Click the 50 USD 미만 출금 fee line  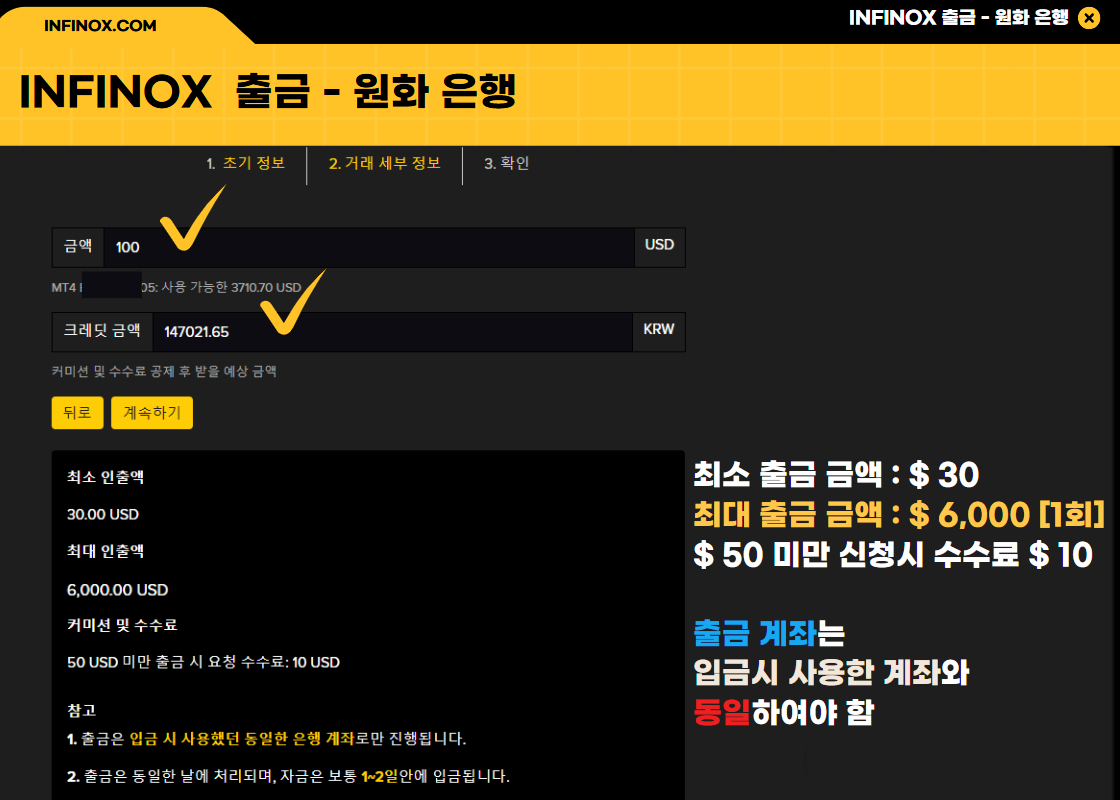tap(204, 662)
